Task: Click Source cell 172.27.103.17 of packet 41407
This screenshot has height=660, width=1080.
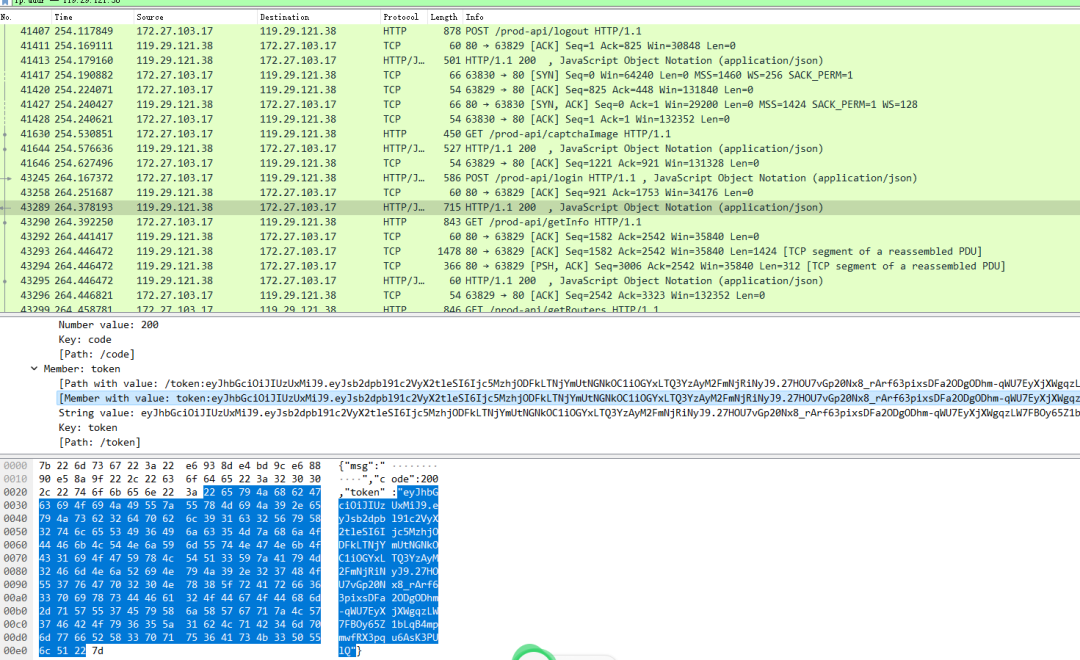Action: pos(174,31)
